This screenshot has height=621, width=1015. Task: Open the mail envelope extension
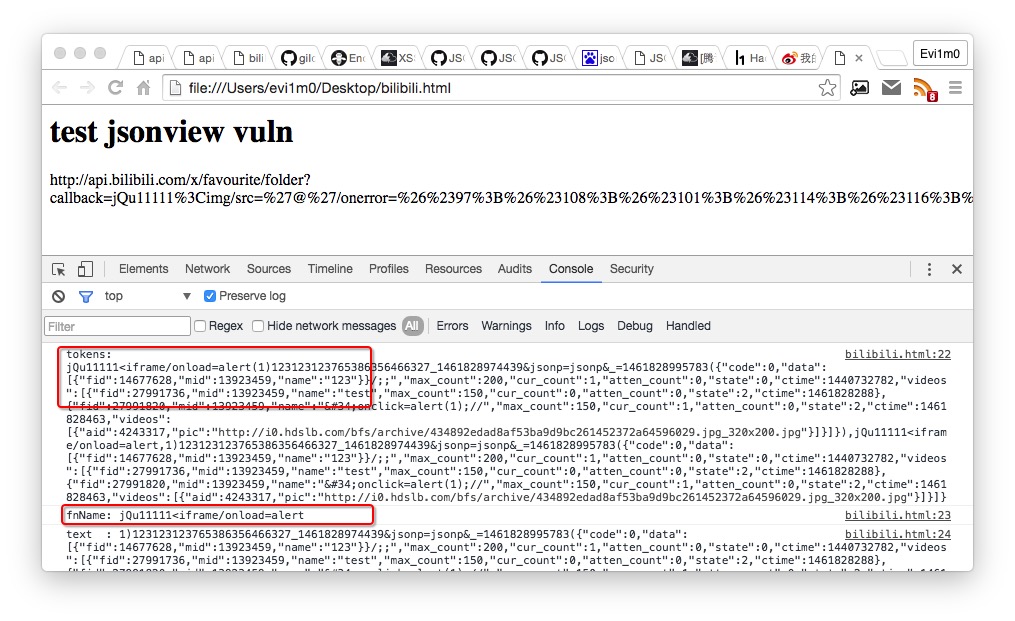pyautogui.click(x=891, y=87)
